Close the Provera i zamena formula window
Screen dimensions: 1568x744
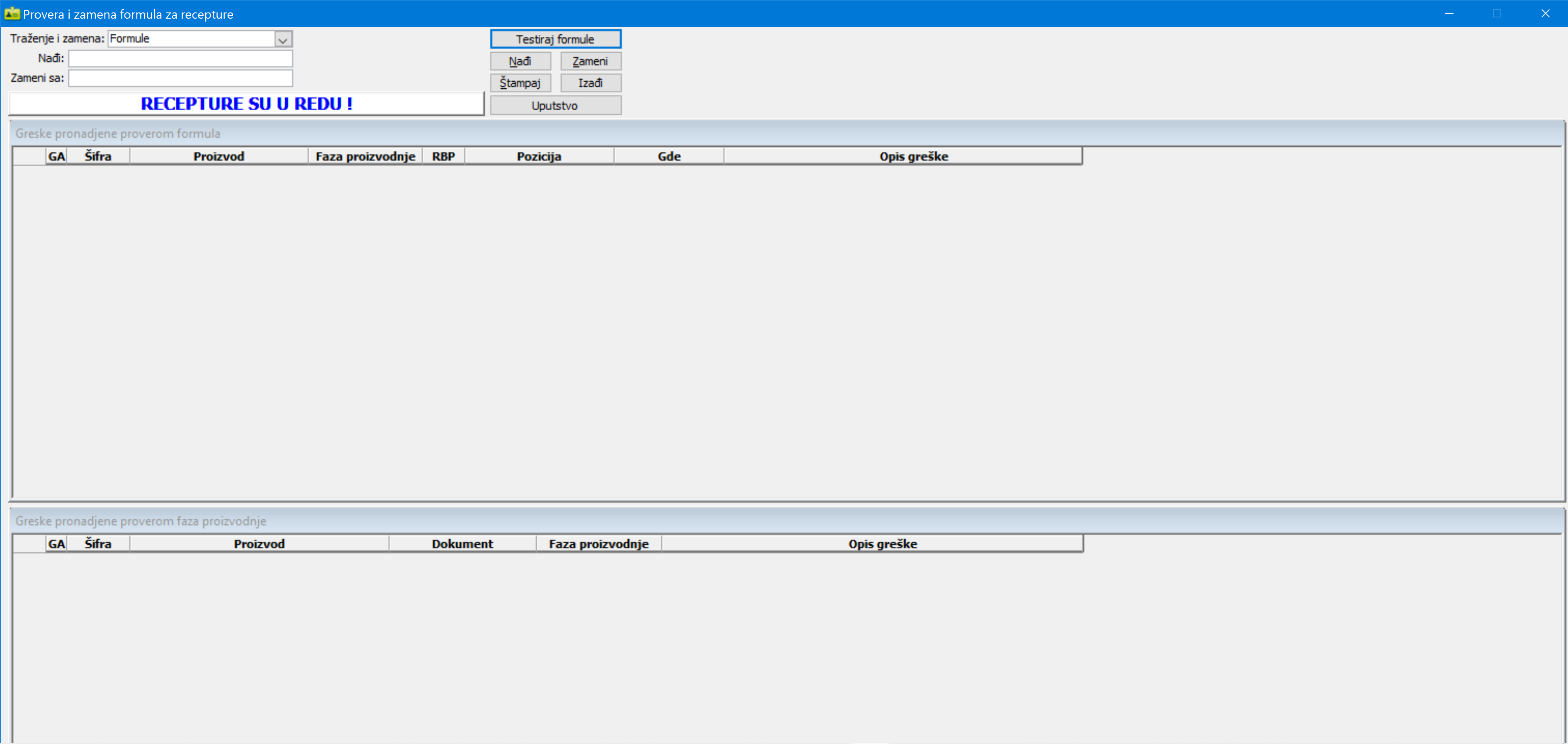(1545, 13)
